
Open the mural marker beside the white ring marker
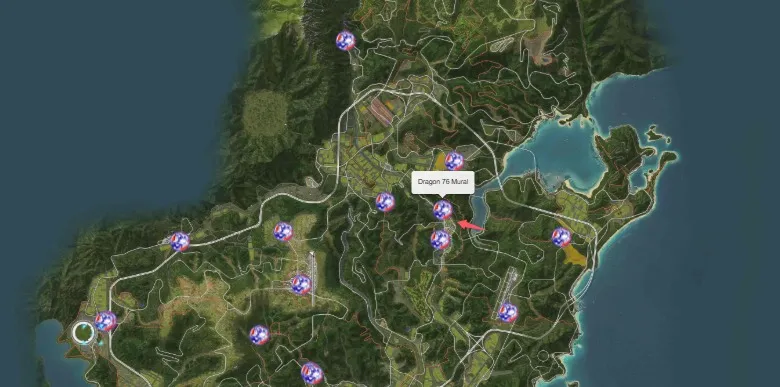[x=105, y=321]
